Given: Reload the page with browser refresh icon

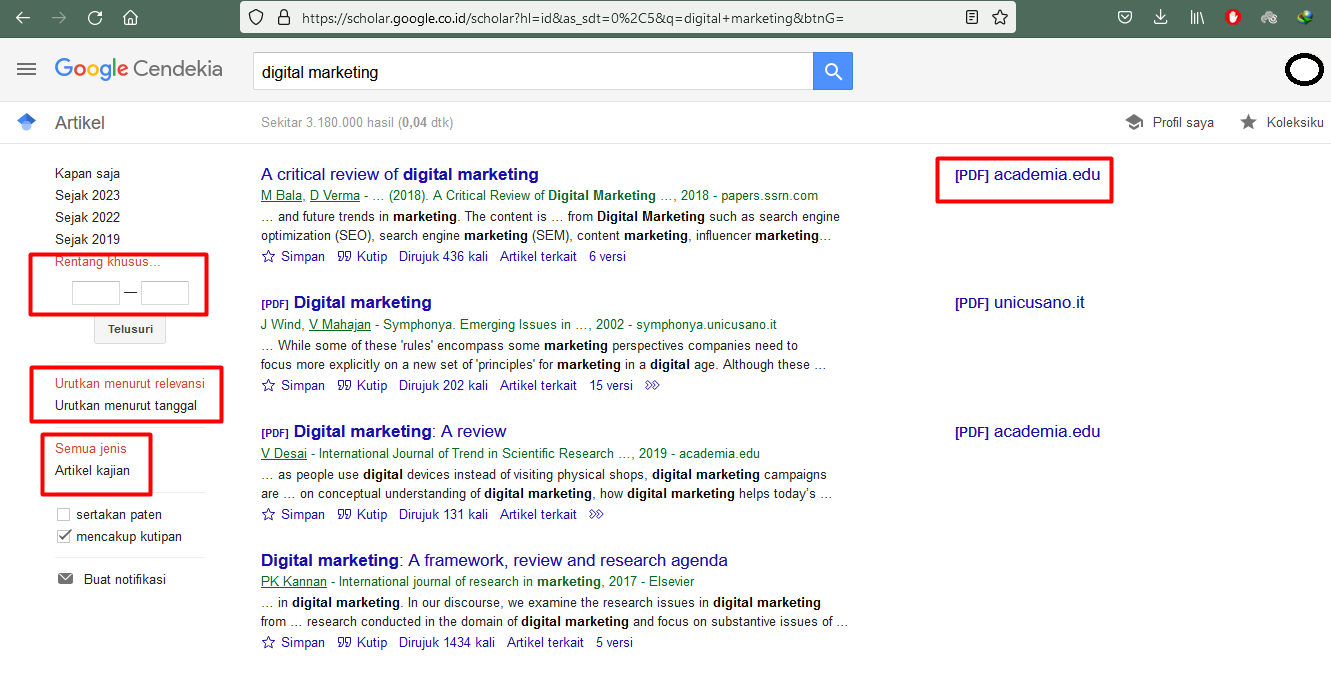Looking at the screenshot, I should (x=95, y=17).
